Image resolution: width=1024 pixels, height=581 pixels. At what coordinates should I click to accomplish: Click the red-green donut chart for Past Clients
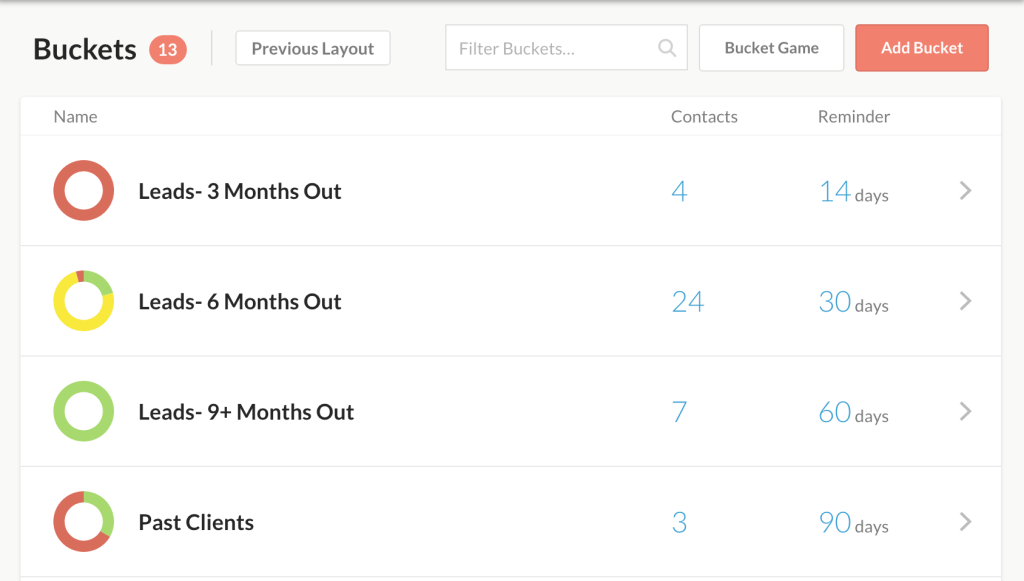[x=83, y=521]
